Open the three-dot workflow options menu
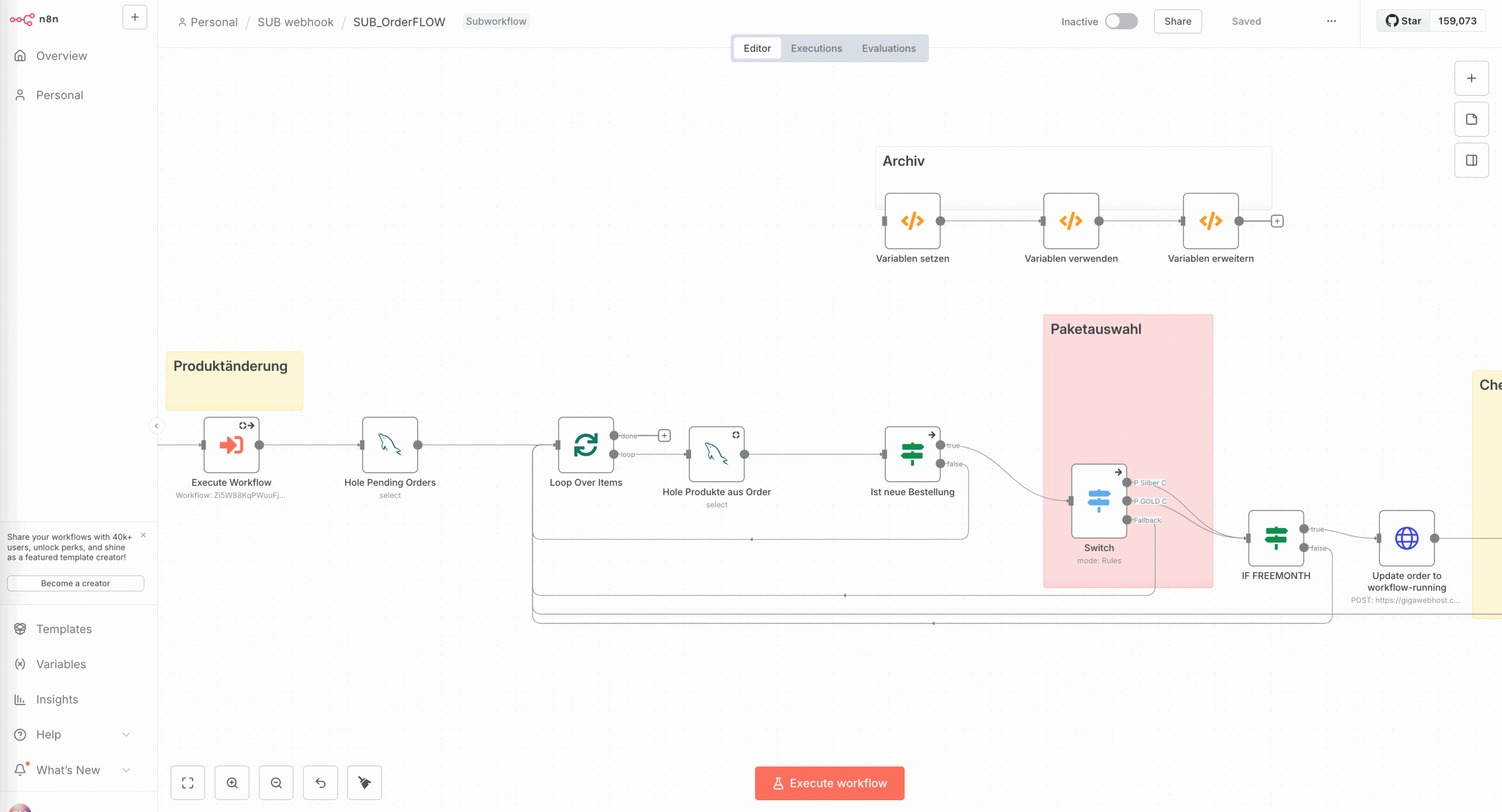Image resolution: width=1502 pixels, height=812 pixels. [1331, 22]
